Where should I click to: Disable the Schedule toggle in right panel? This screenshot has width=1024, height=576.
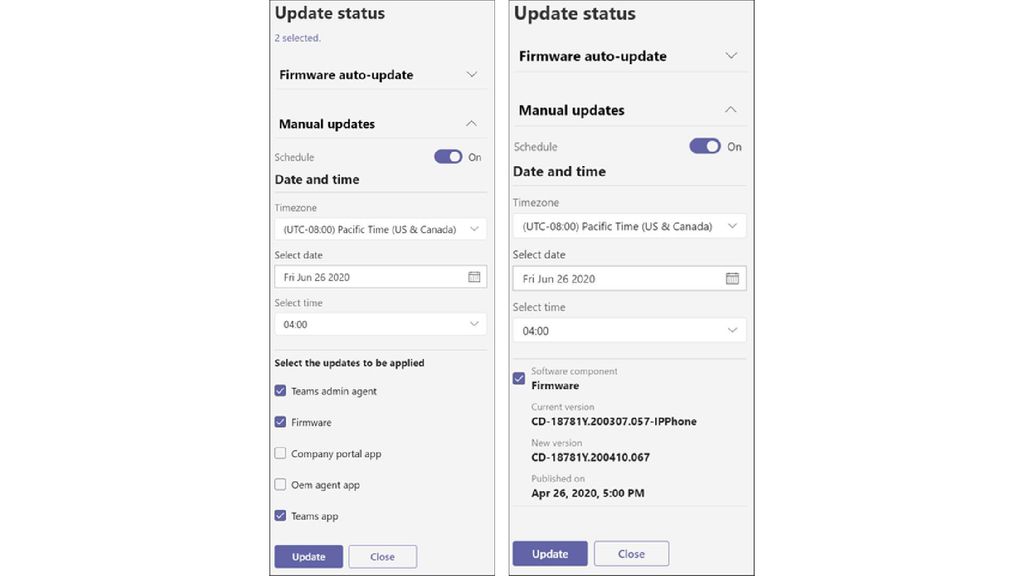(705, 146)
